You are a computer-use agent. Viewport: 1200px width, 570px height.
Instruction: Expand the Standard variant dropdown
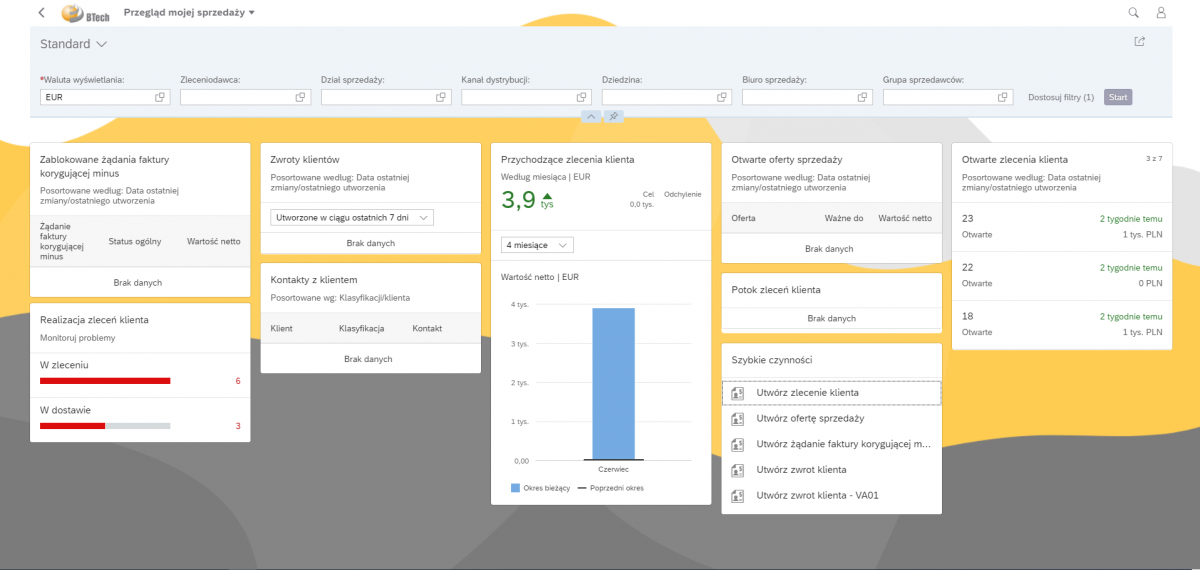[x=102, y=44]
